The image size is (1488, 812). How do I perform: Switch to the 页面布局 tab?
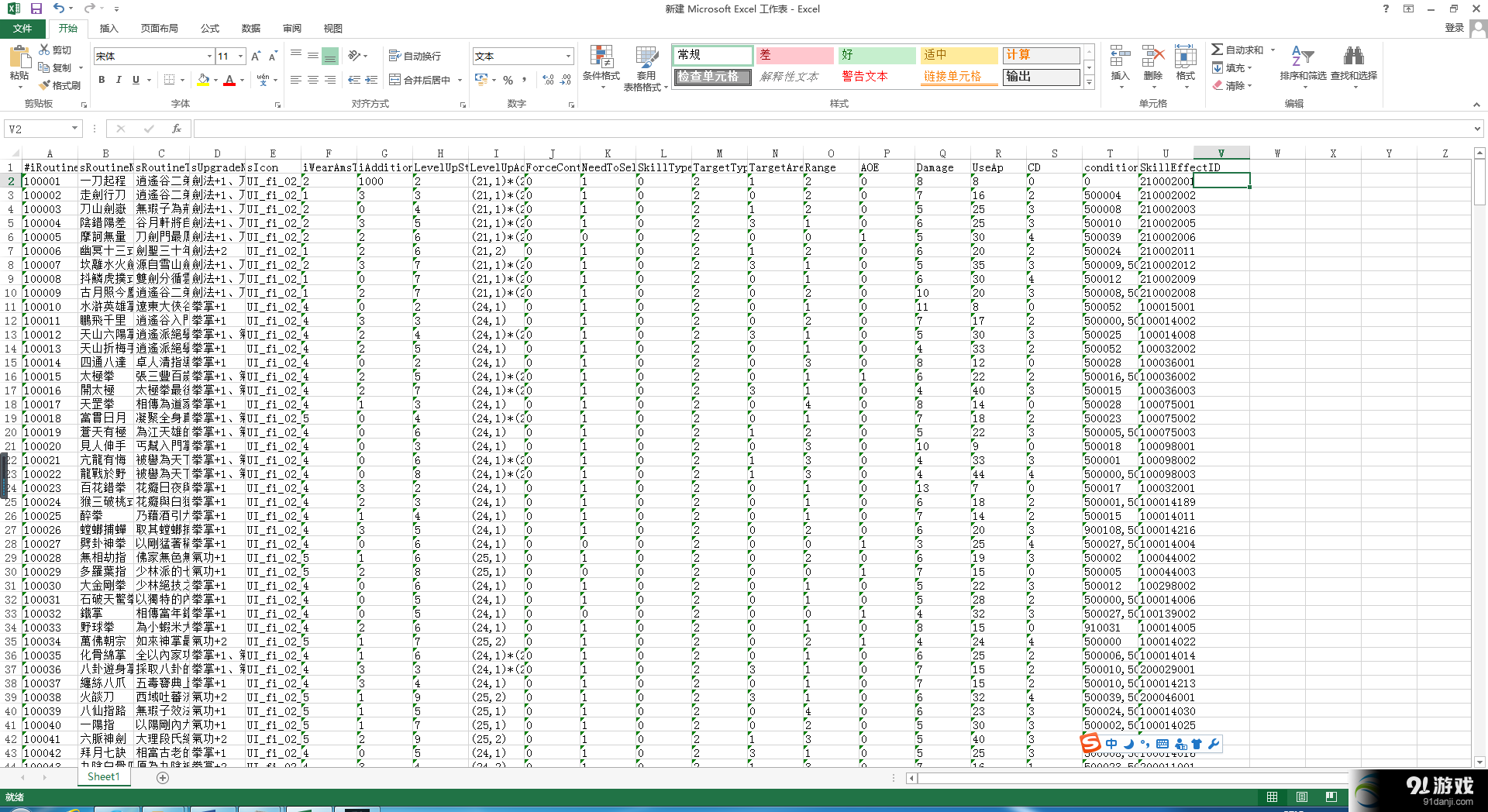[x=160, y=28]
